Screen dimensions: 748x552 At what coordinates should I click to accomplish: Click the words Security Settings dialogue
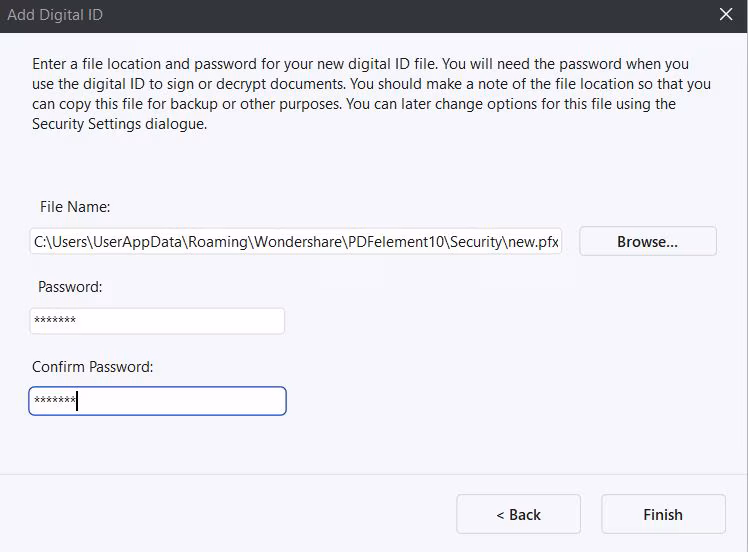(x=119, y=124)
